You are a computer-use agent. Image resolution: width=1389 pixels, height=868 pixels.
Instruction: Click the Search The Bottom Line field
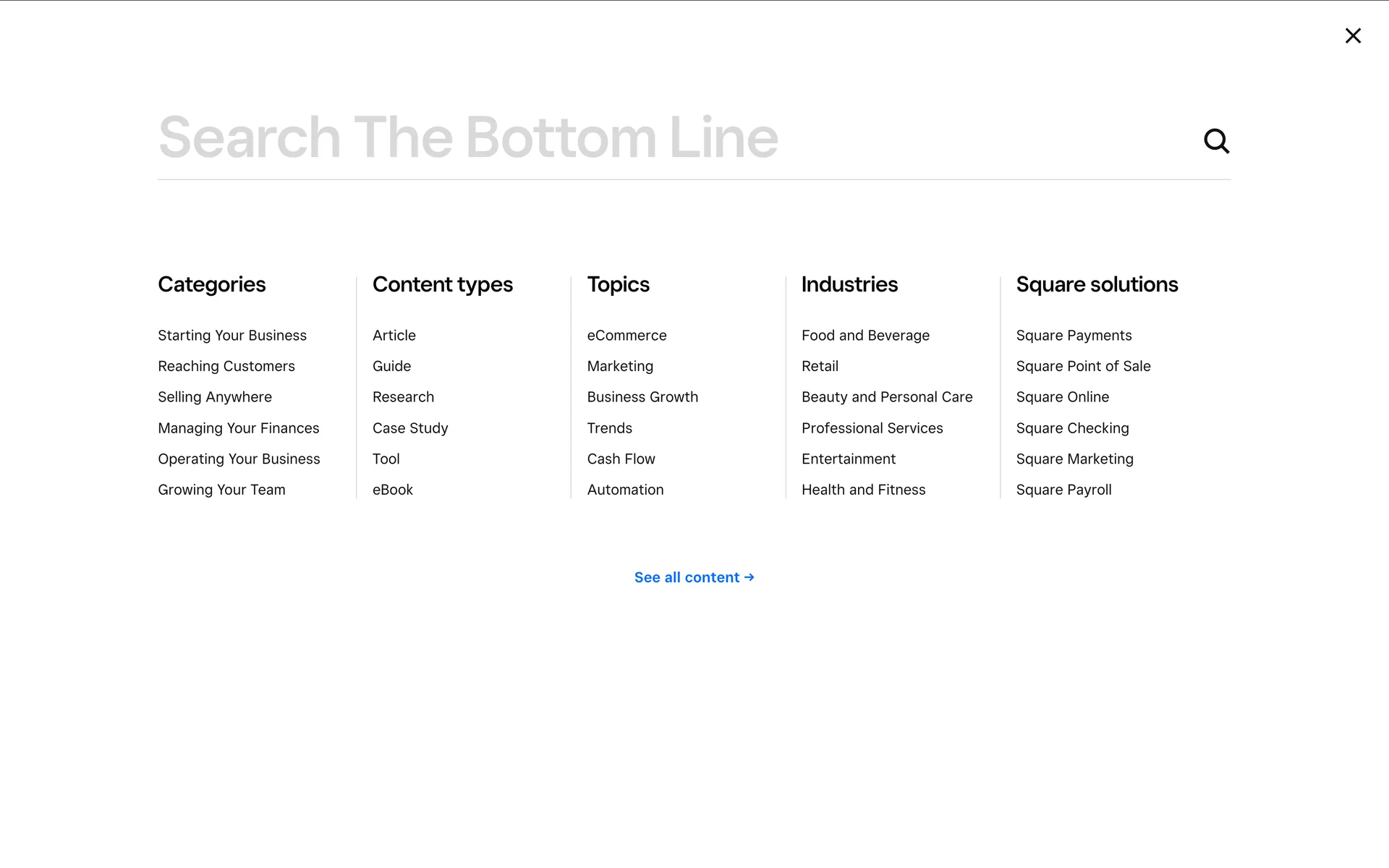651,137
